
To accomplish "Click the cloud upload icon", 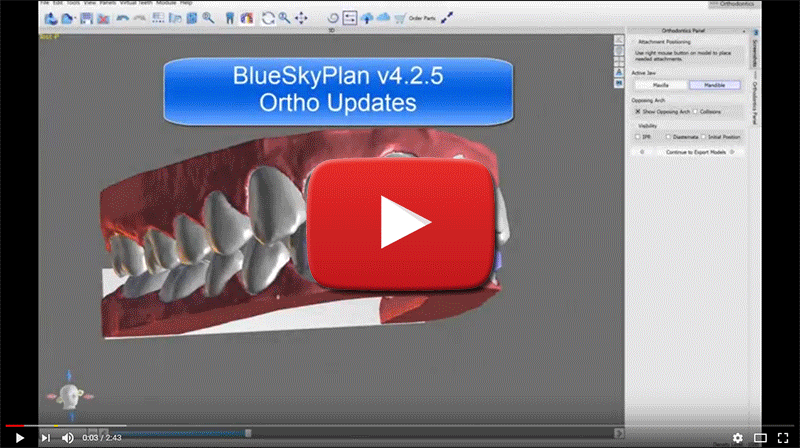I will coord(367,18).
